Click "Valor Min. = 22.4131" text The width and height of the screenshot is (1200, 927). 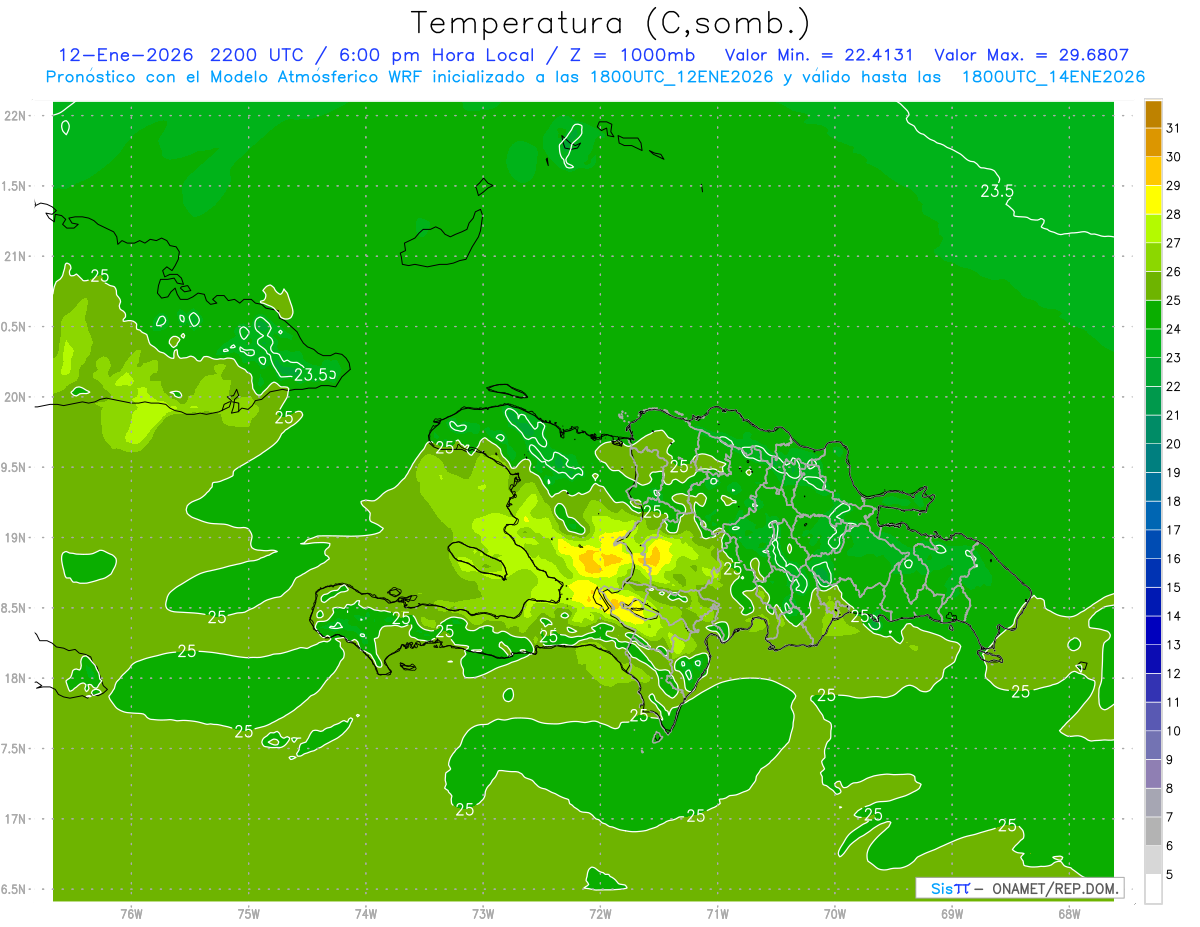[819, 55]
